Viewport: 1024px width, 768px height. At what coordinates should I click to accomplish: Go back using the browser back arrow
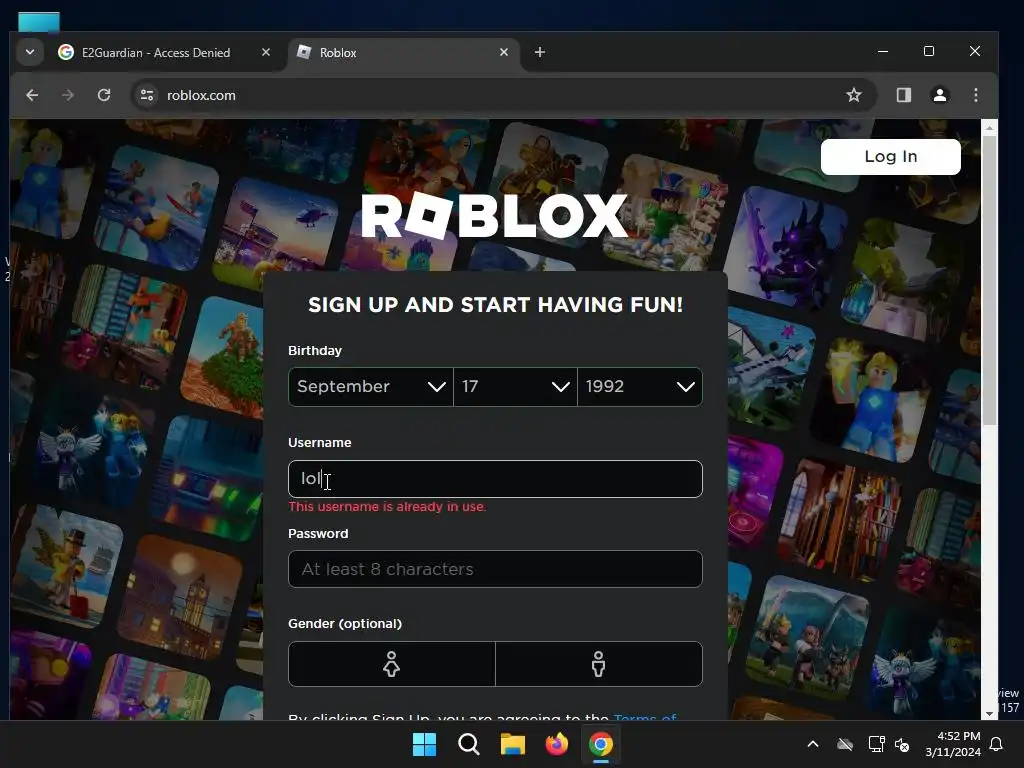(32, 95)
